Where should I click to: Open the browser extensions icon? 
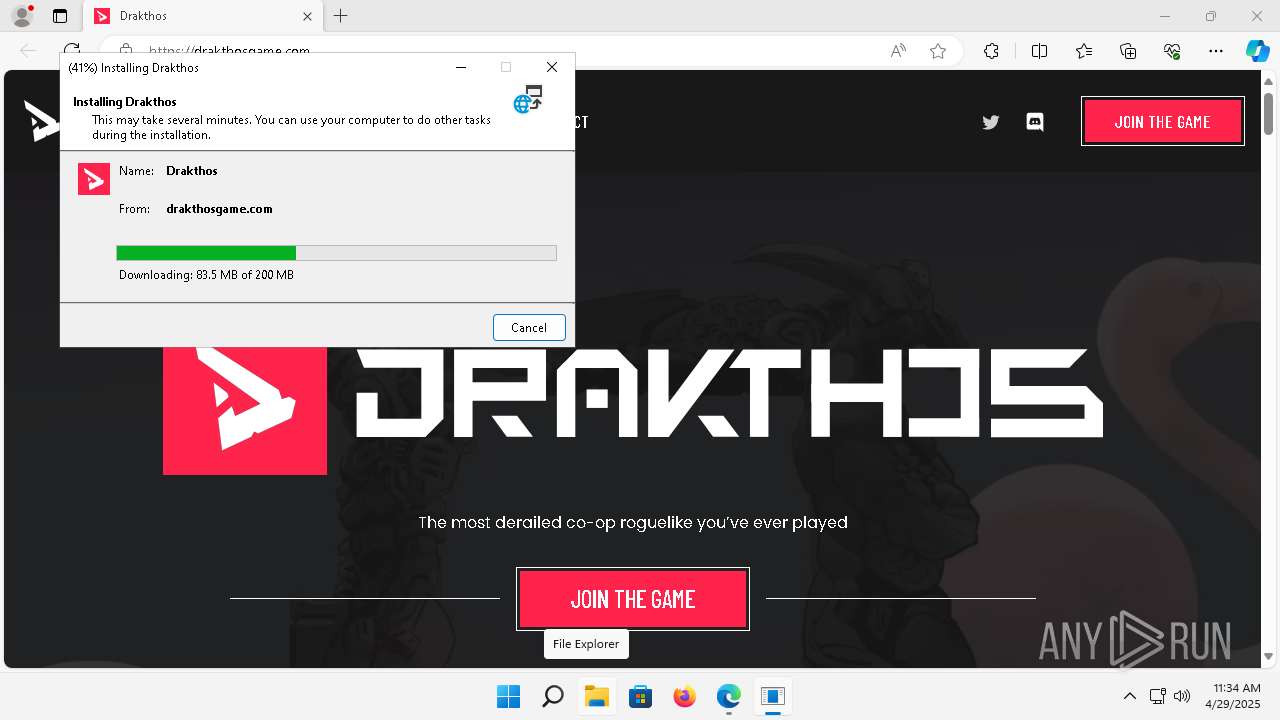[991, 51]
